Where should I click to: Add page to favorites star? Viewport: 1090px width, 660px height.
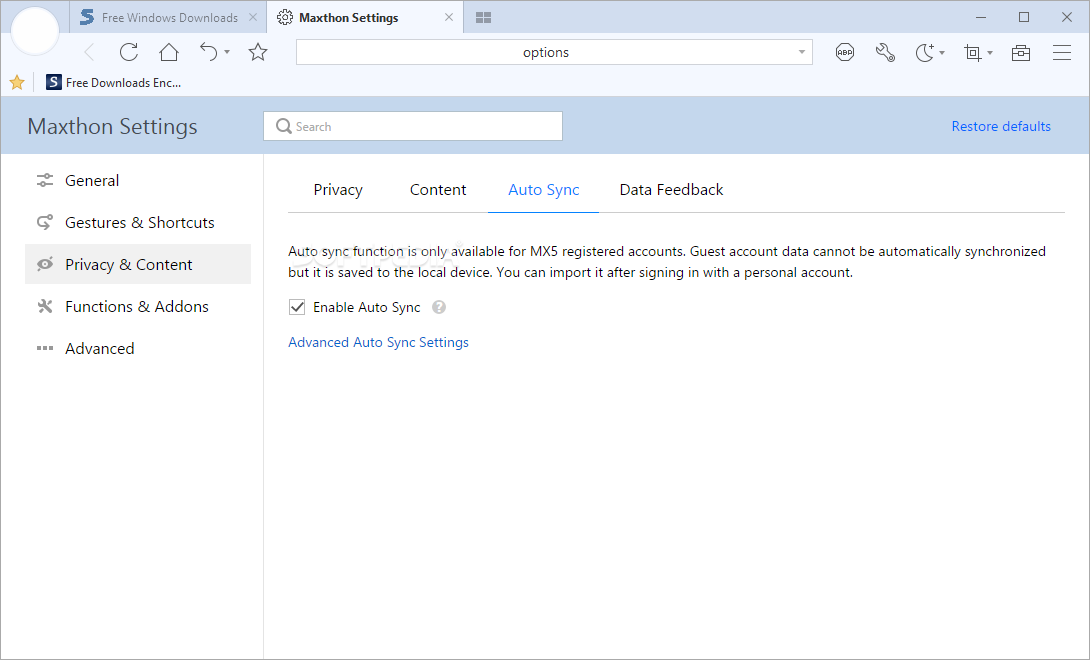pyautogui.click(x=258, y=52)
